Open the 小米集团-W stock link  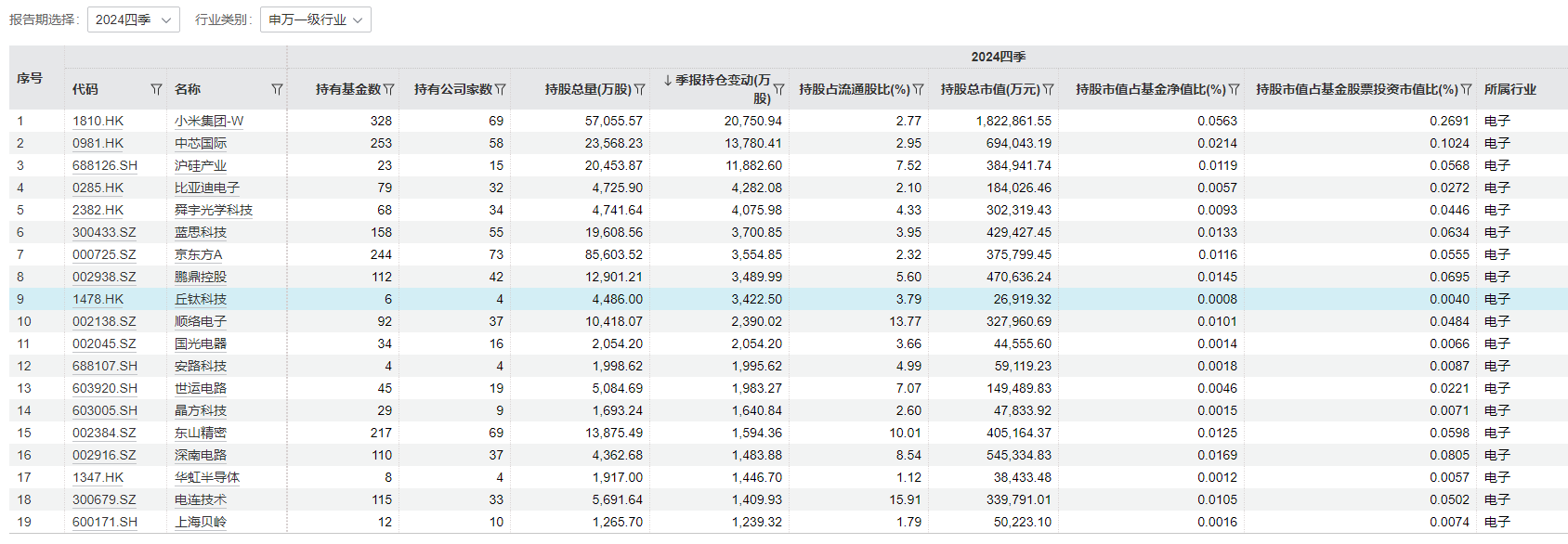[x=209, y=121]
